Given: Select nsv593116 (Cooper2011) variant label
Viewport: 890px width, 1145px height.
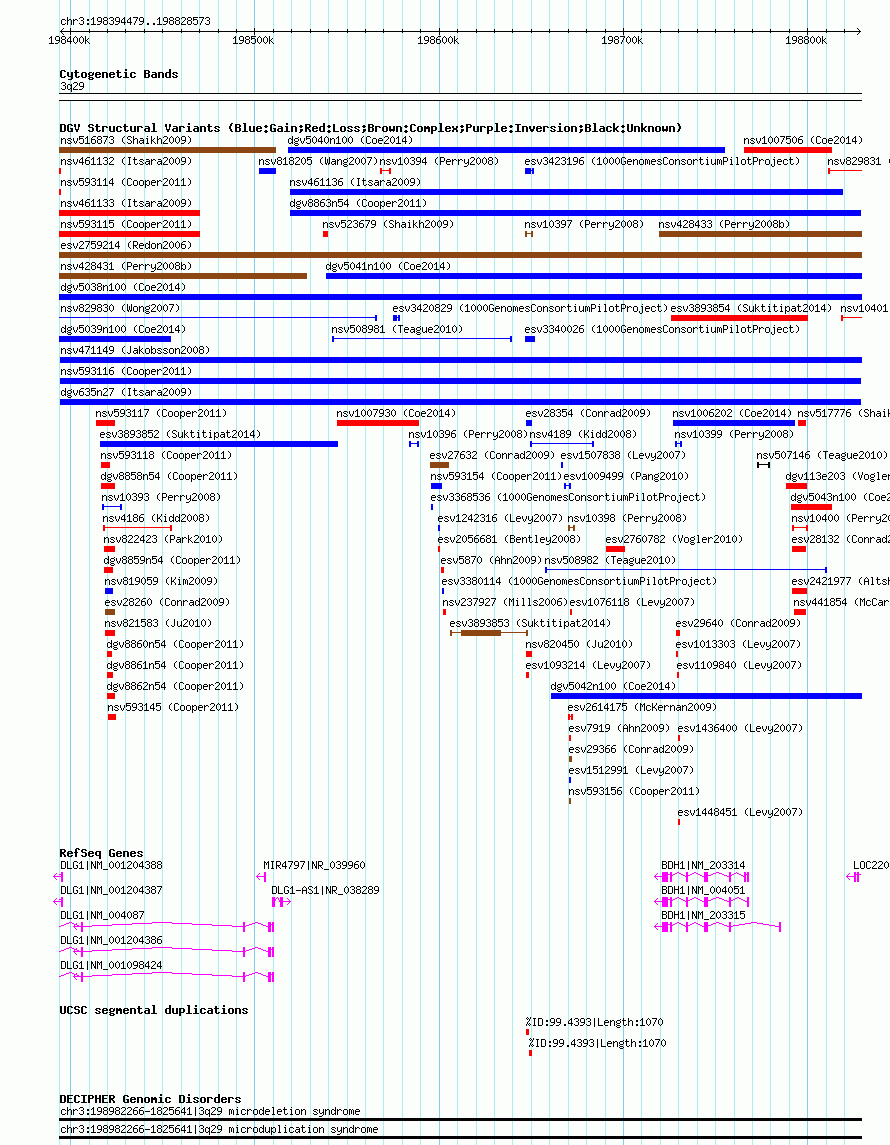Looking at the screenshot, I should point(126,371).
